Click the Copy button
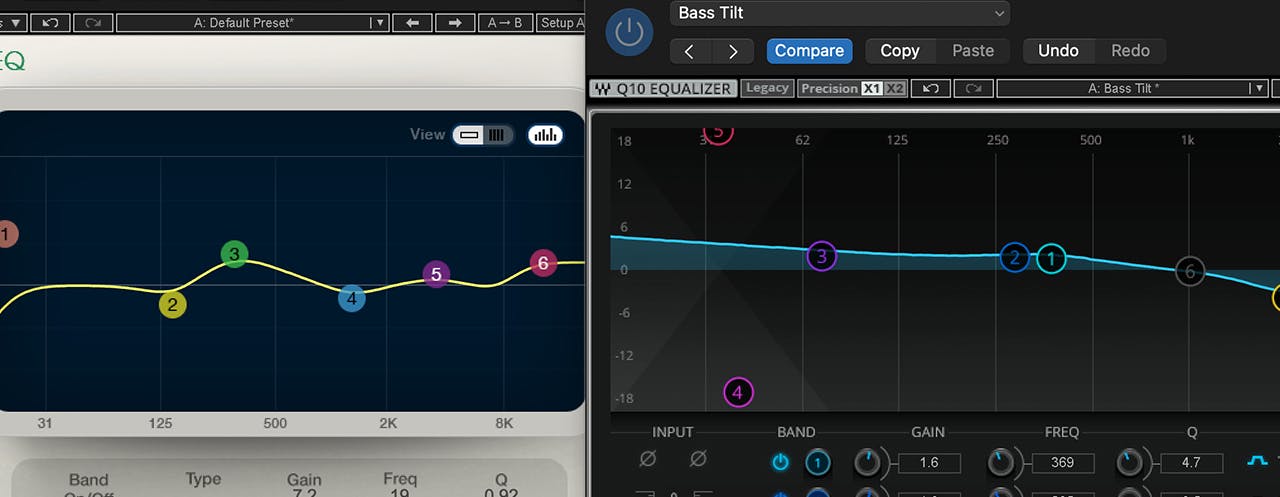Screen dimensions: 1280x497 click(x=899, y=51)
